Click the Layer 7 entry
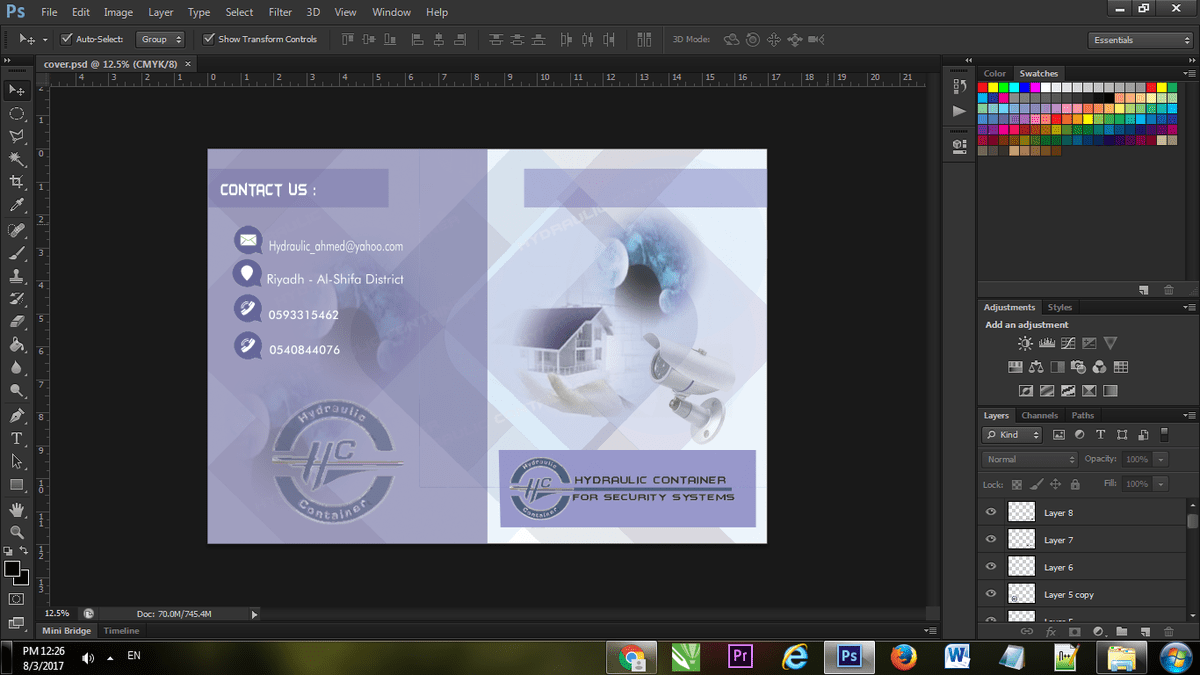Viewport: 1200px width, 675px height. click(1058, 540)
